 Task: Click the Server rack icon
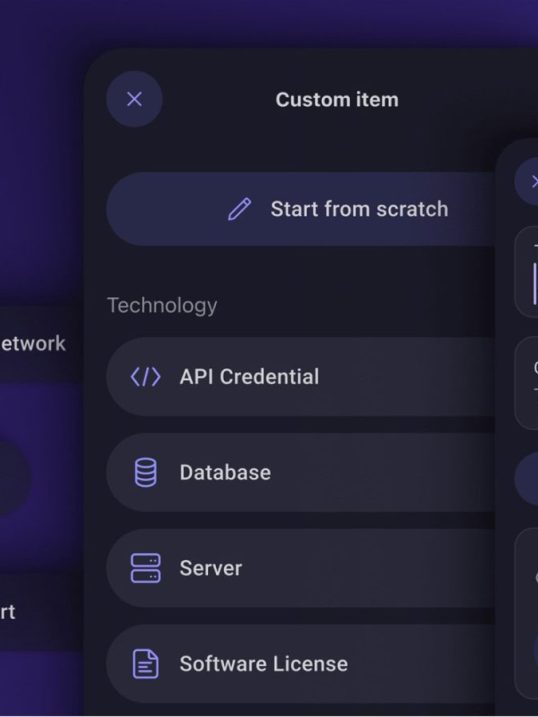(x=145, y=568)
